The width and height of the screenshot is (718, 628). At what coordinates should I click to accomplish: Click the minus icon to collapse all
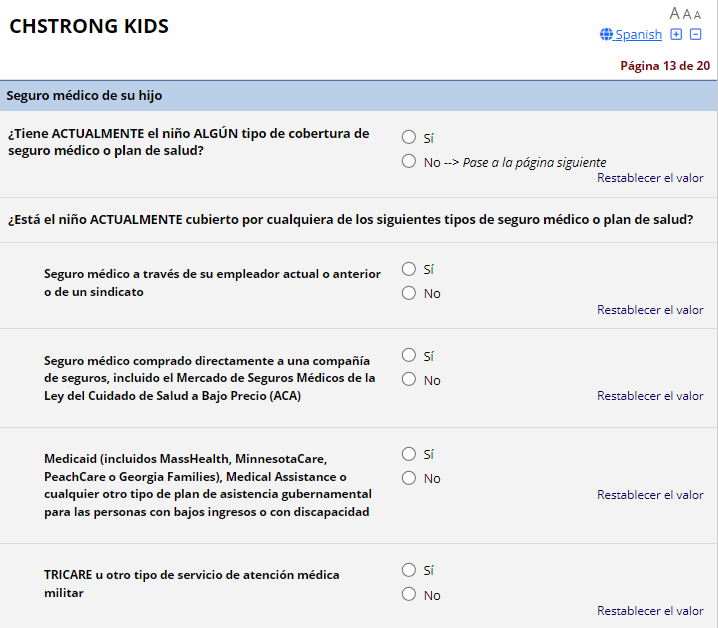pos(696,34)
